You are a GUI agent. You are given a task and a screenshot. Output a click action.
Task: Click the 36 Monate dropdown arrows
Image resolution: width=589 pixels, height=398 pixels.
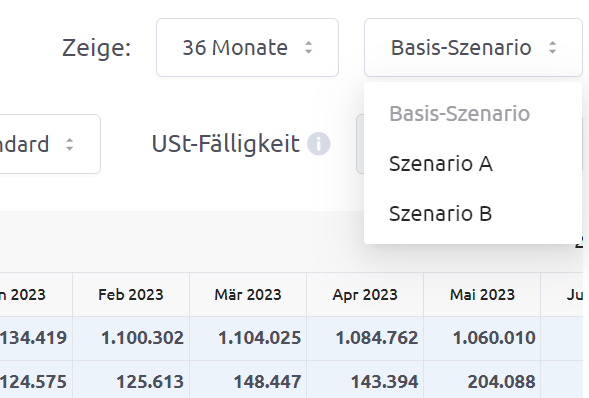[x=308, y=48]
